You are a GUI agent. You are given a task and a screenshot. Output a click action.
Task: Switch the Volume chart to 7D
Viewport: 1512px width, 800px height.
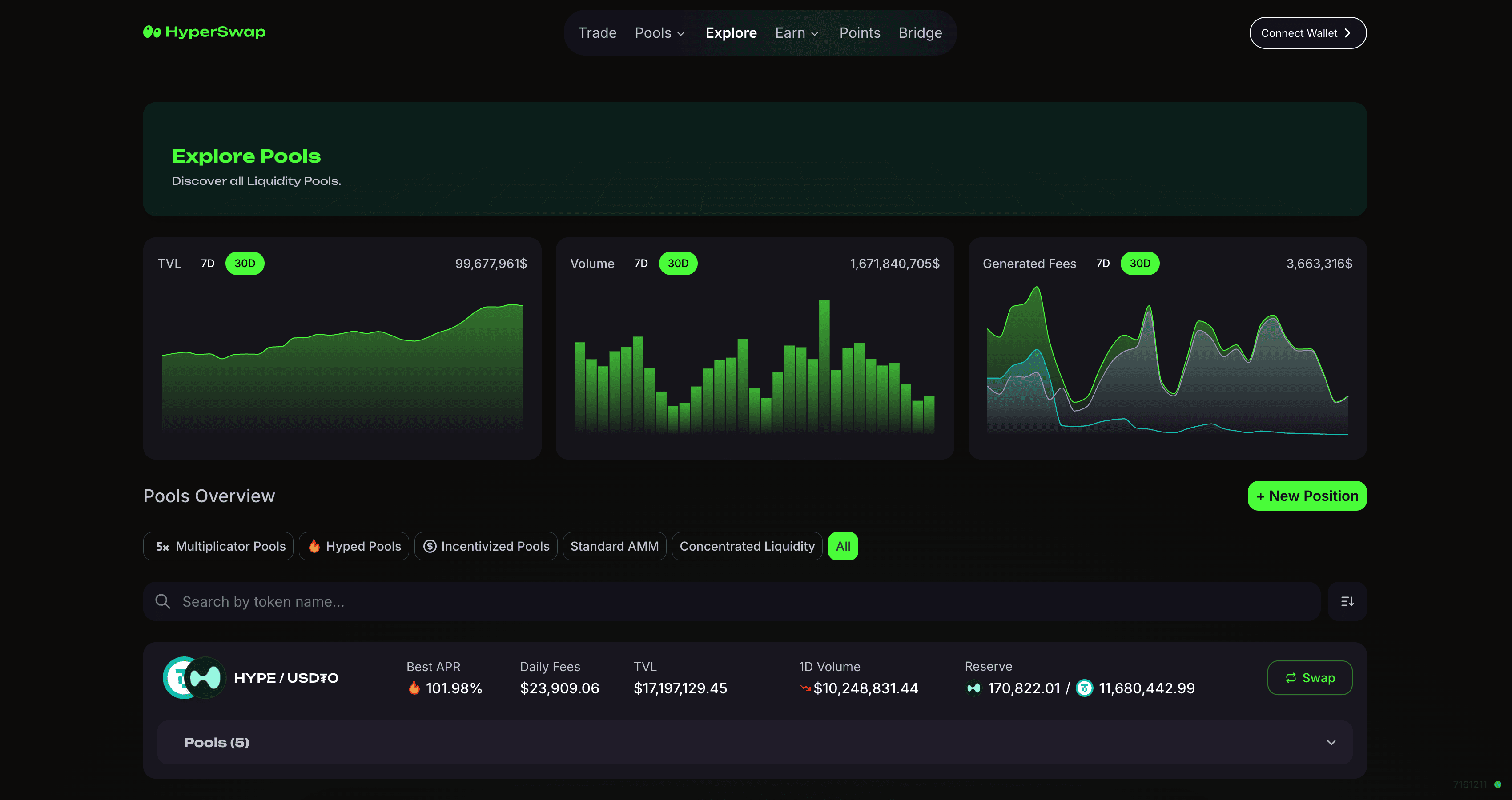pos(641,264)
